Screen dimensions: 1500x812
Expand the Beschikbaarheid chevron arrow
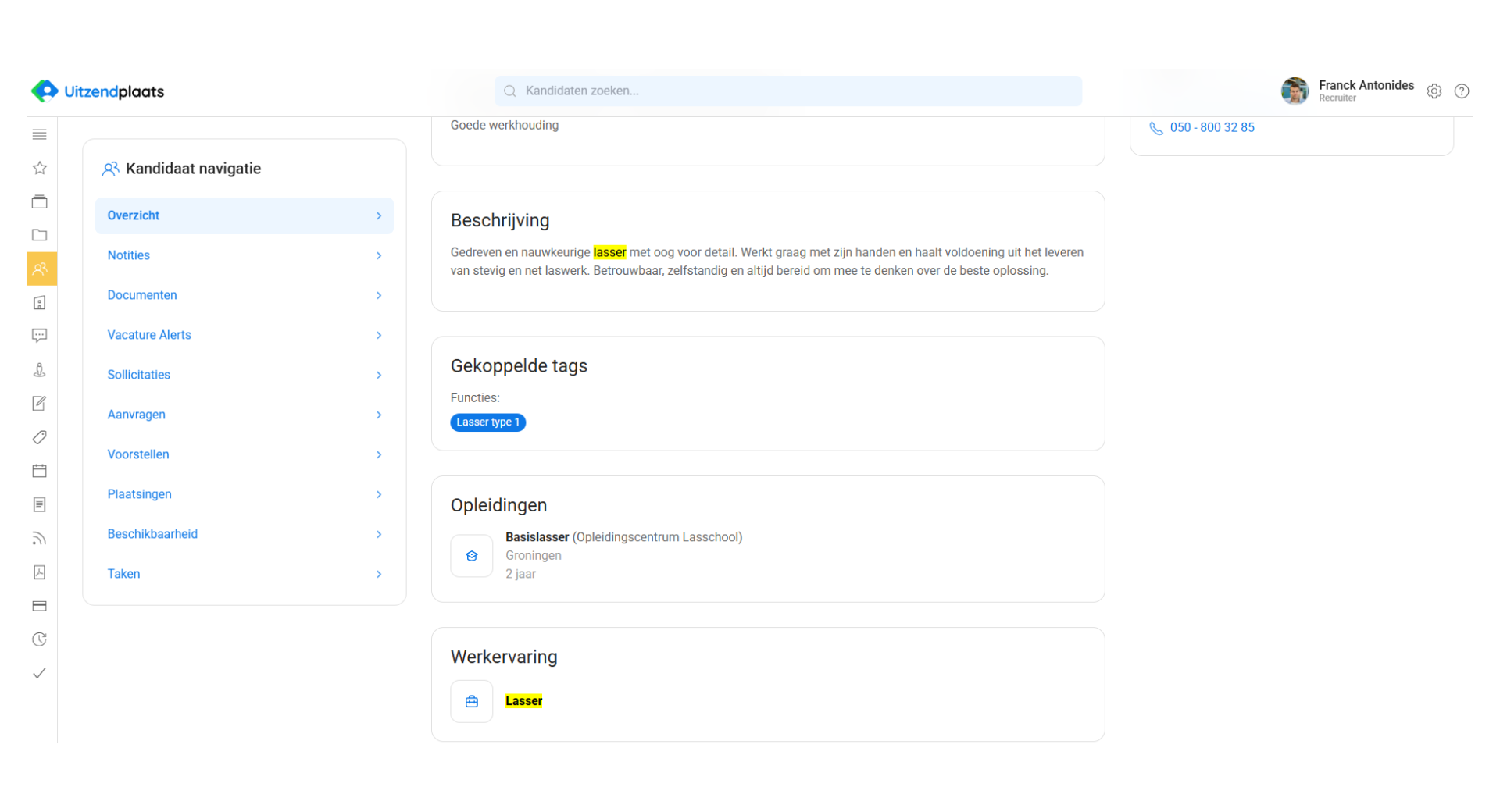(379, 534)
